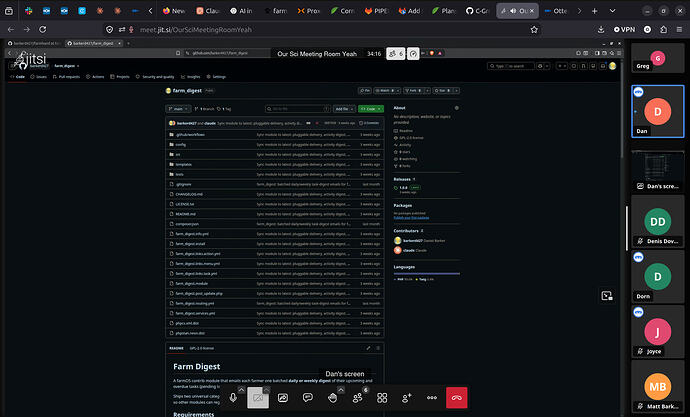Click the connection indicator on Dan's thumbnail

(638, 92)
